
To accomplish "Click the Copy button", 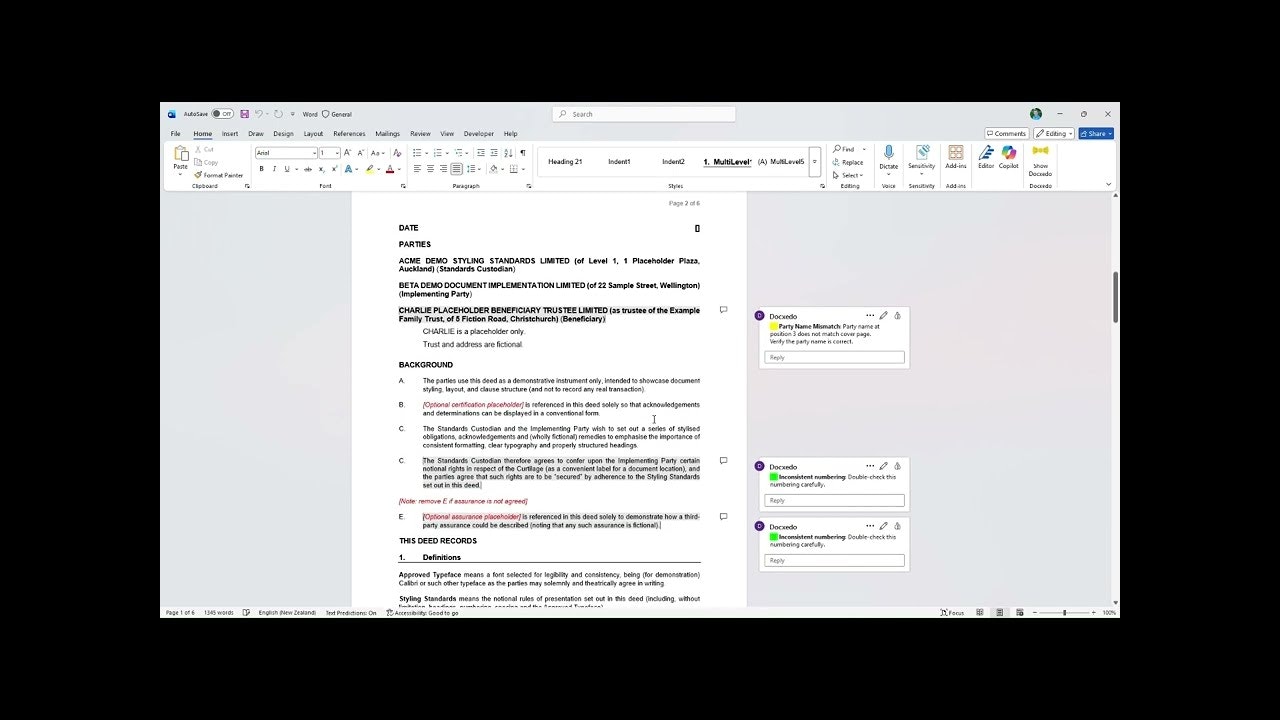I will pos(206,162).
